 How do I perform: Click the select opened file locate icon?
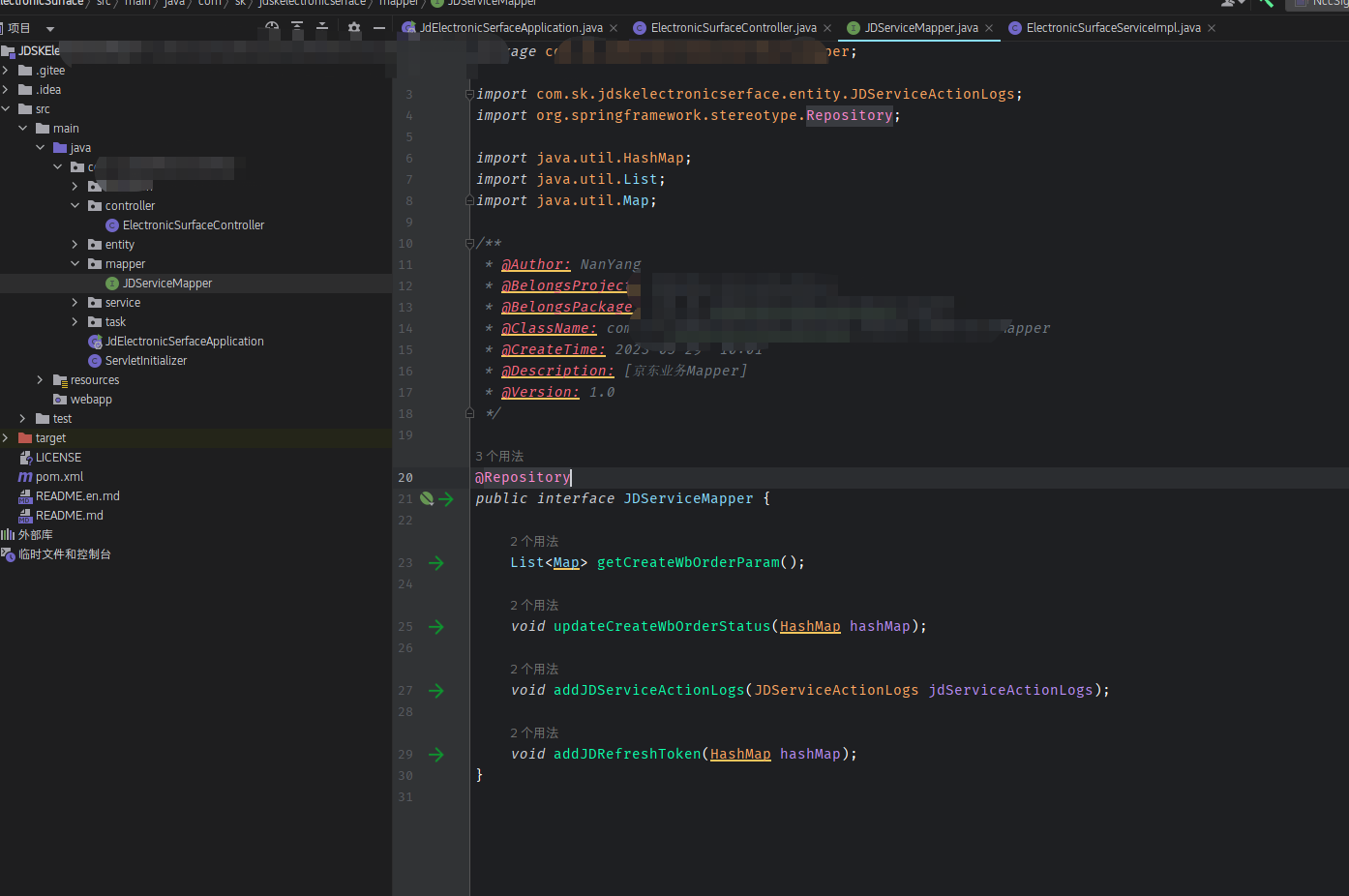click(272, 28)
